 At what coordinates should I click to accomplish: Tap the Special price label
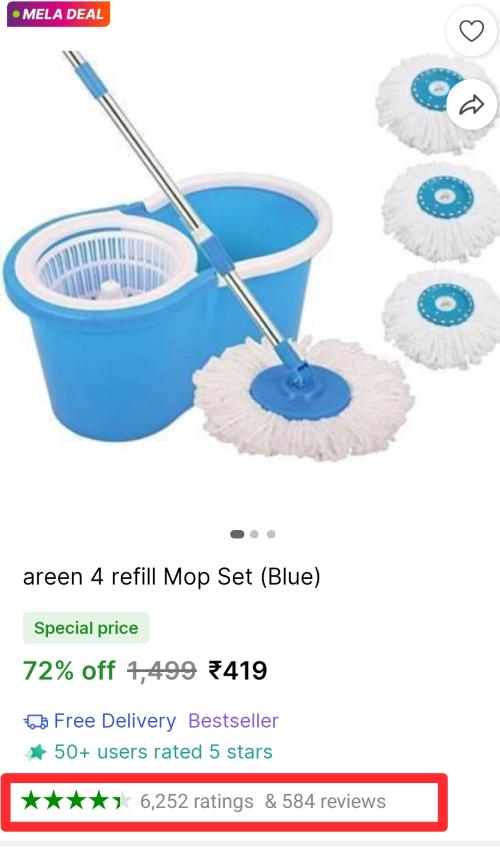click(x=86, y=628)
